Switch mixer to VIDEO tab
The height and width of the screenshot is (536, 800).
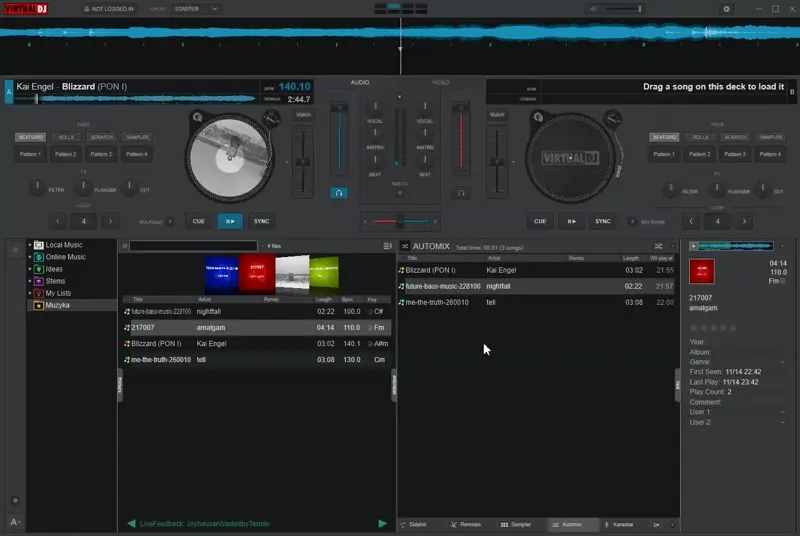[x=440, y=82]
